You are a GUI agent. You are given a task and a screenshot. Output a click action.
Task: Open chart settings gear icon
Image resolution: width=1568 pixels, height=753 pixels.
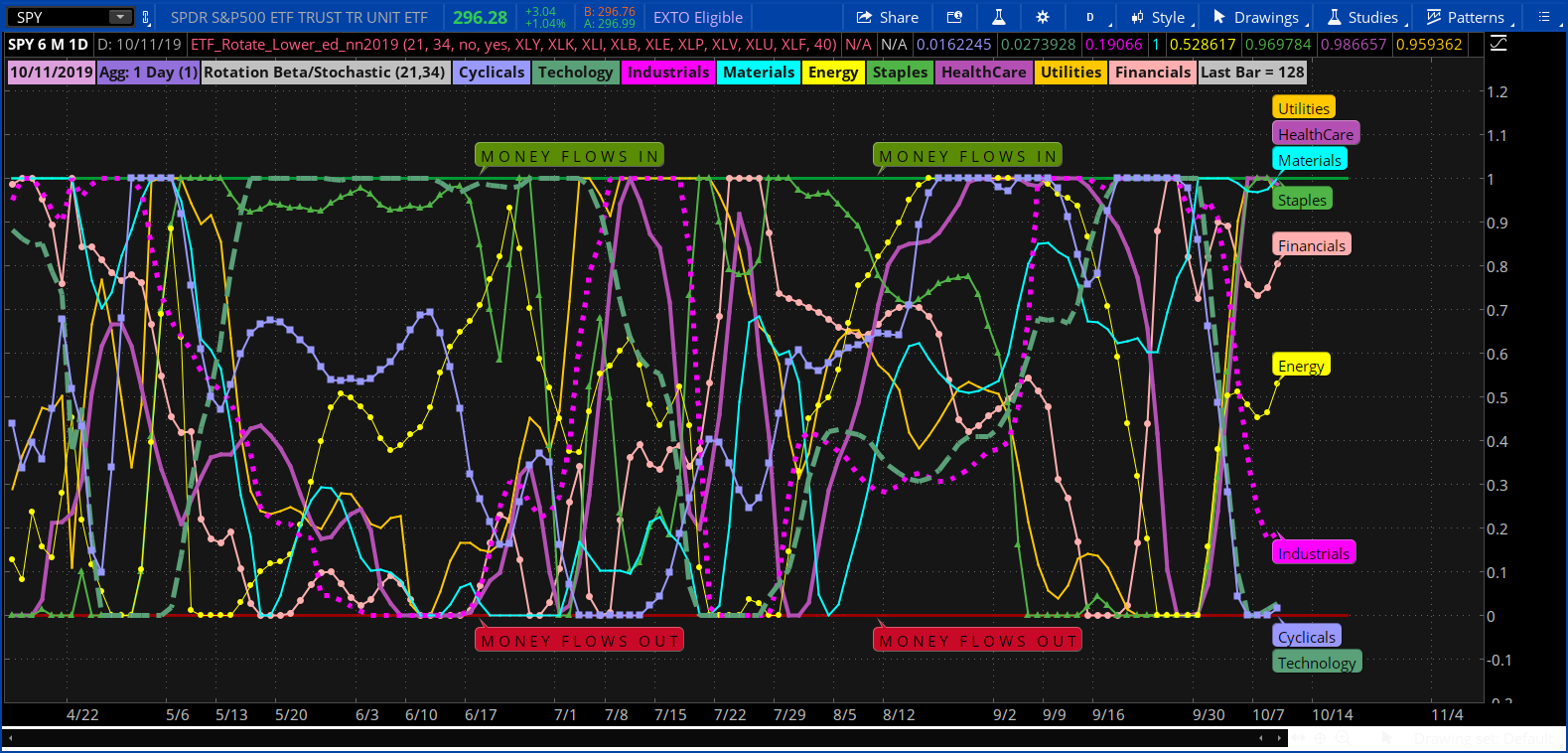[x=1042, y=17]
